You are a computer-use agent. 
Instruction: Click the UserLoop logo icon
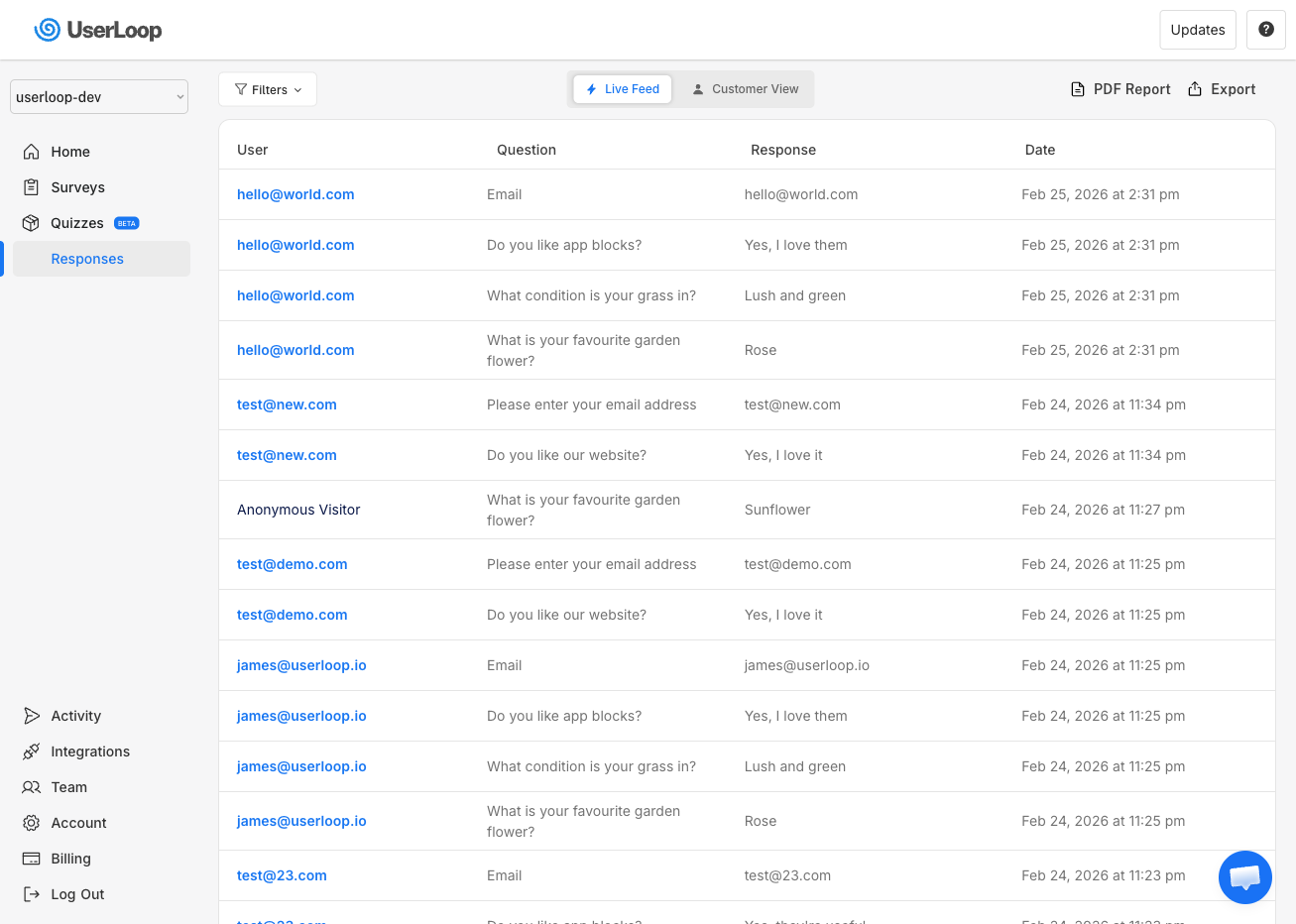(x=47, y=30)
